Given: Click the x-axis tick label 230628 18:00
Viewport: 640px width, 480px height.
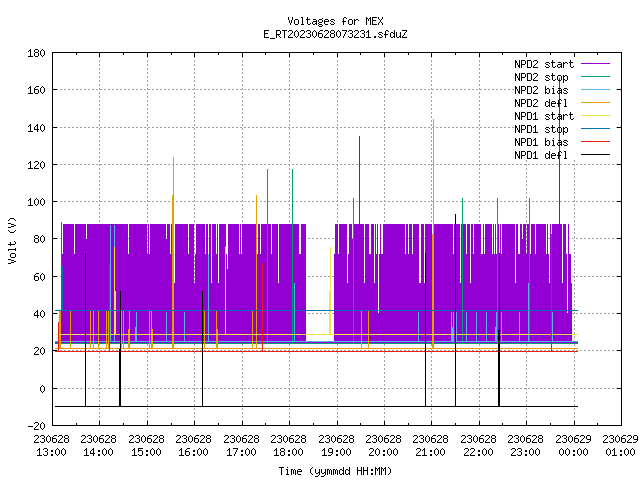Looking at the screenshot, I should pyautogui.click(x=289, y=446).
